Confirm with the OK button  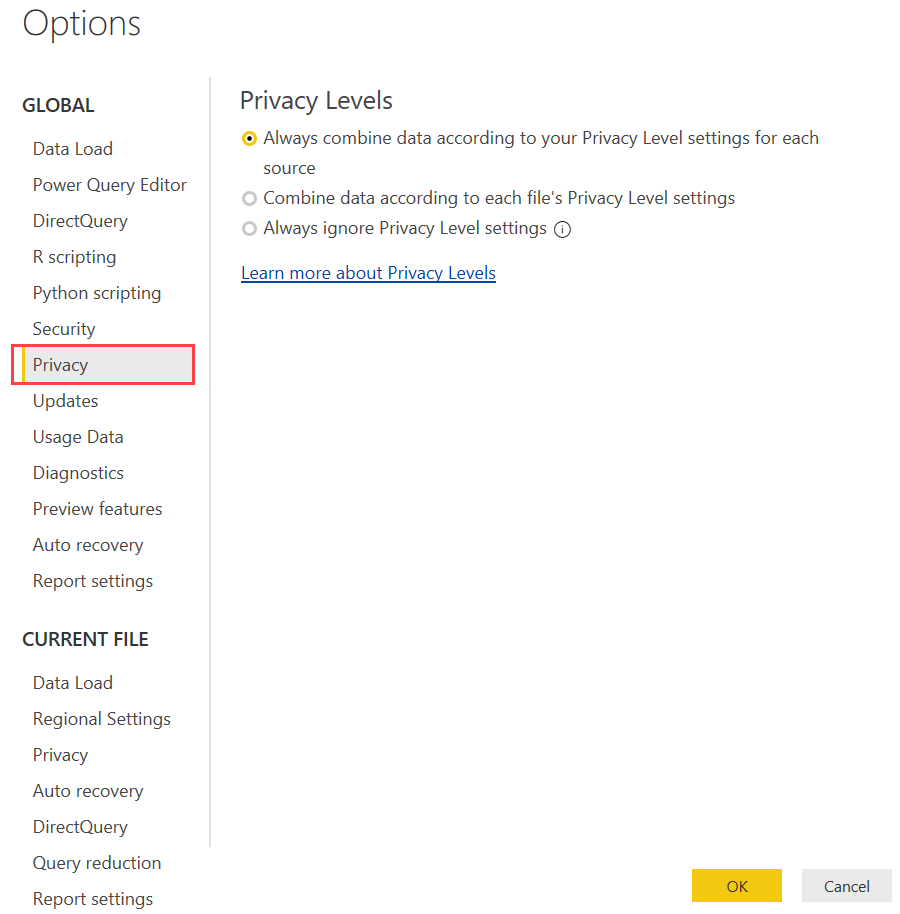[737, 885]
